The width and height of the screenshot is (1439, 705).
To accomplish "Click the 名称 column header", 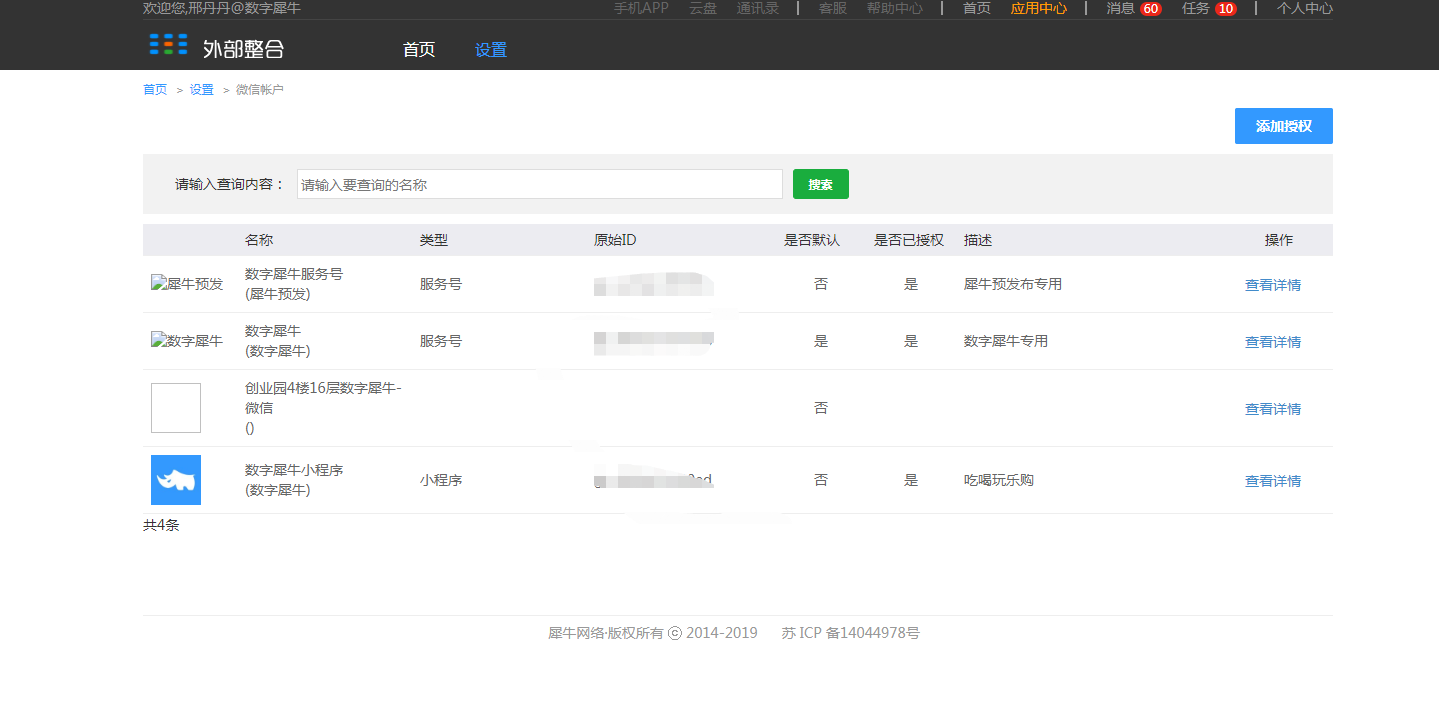I will click(259, 240).
